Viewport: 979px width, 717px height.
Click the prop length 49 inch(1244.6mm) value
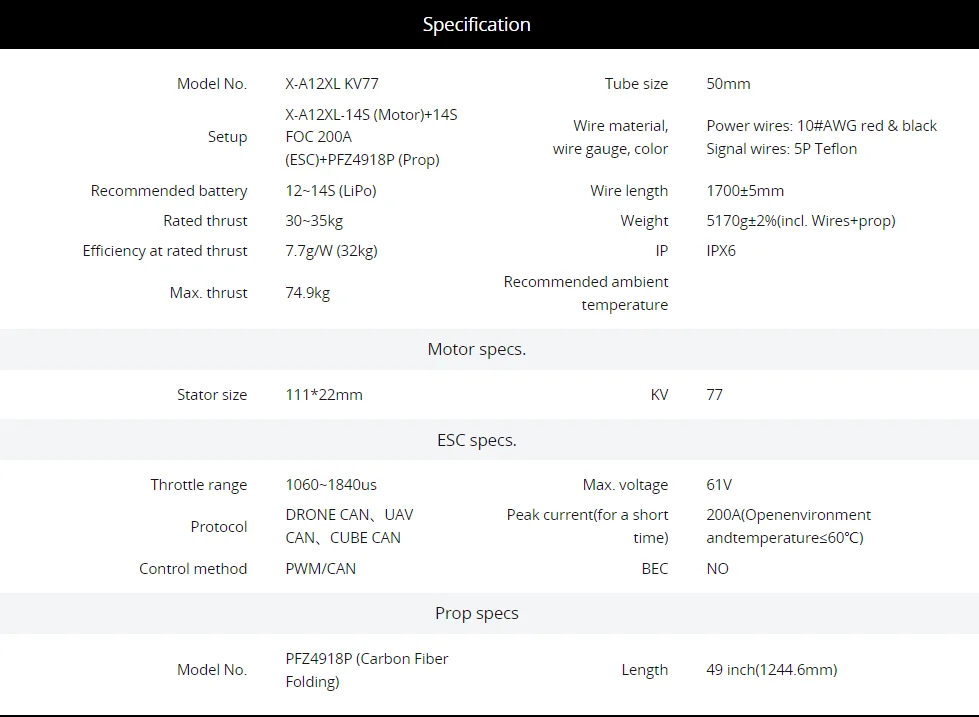coord(771,670)
